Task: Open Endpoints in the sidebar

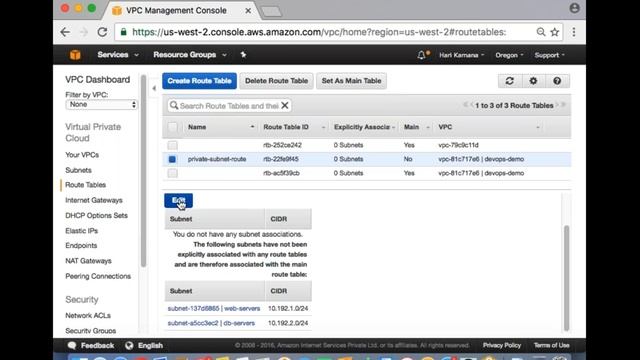Action: 81,245
